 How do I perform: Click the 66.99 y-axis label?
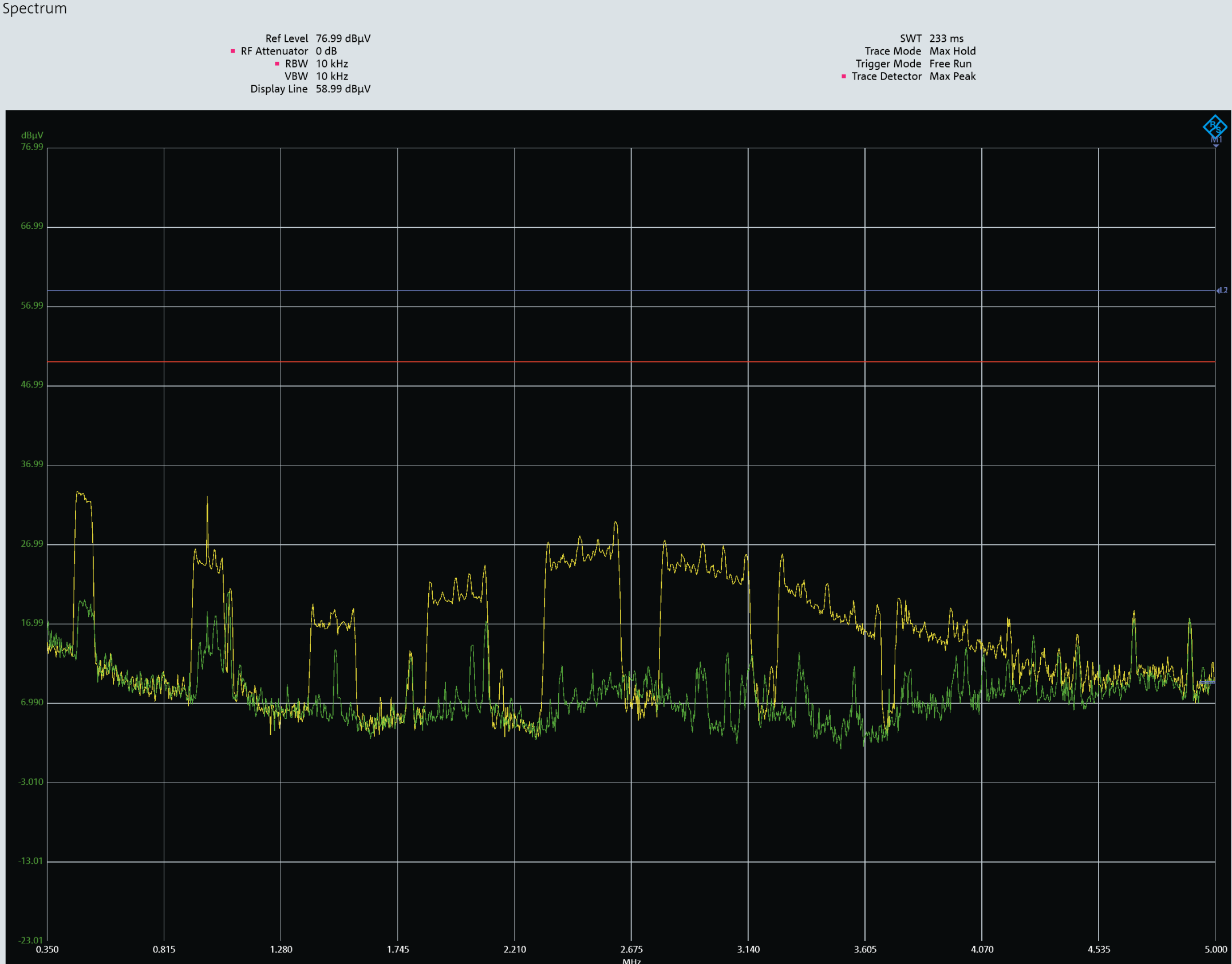(x=32, y=226)
